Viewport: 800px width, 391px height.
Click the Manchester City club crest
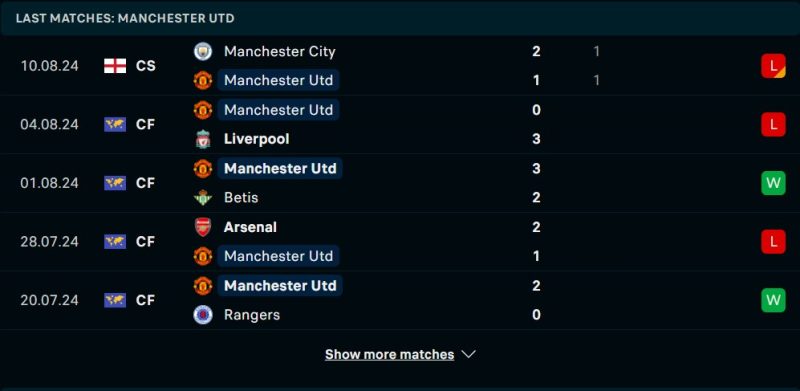coord(203,51)
